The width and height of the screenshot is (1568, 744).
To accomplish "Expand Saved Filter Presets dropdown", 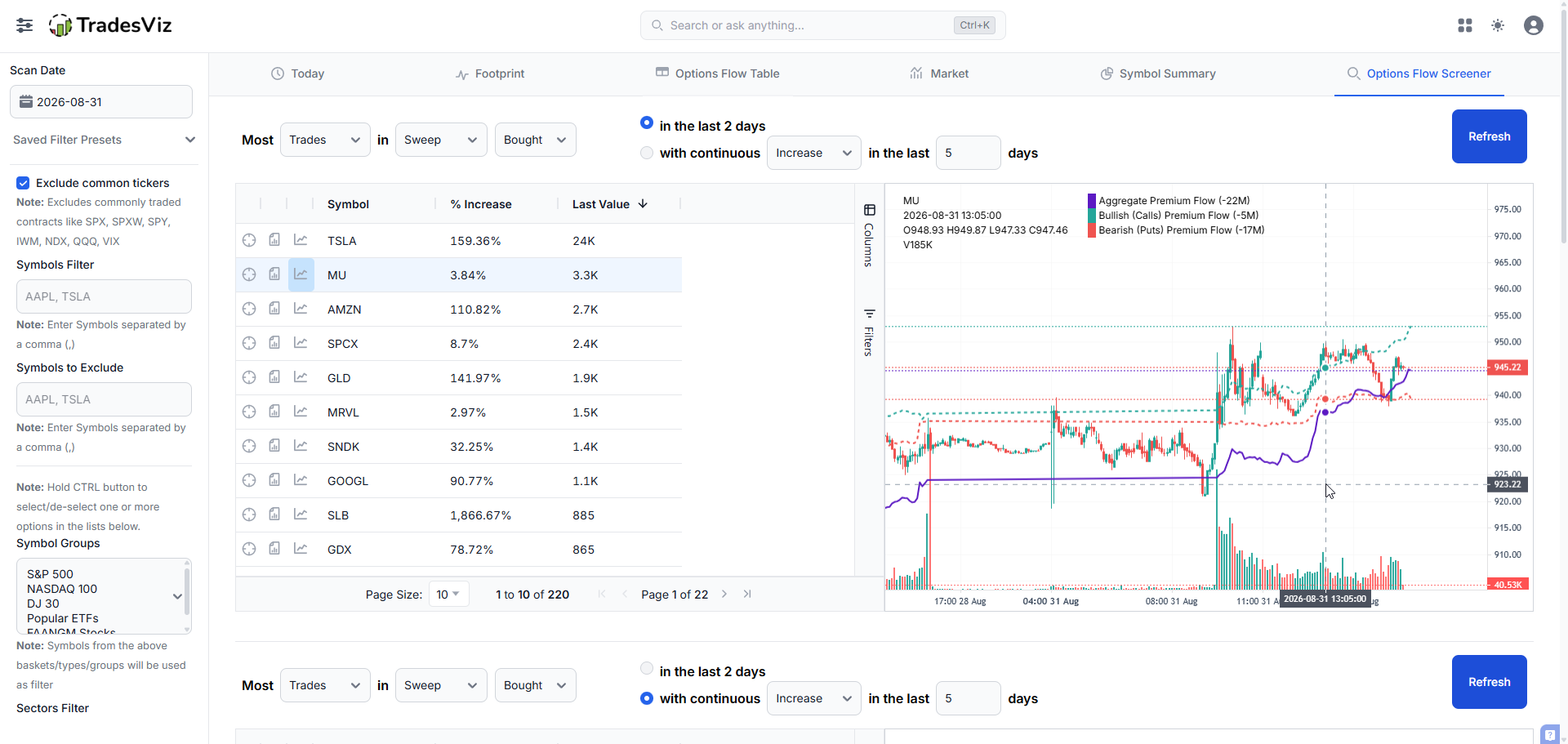I will pyautogui.click(x=103, y=140).
